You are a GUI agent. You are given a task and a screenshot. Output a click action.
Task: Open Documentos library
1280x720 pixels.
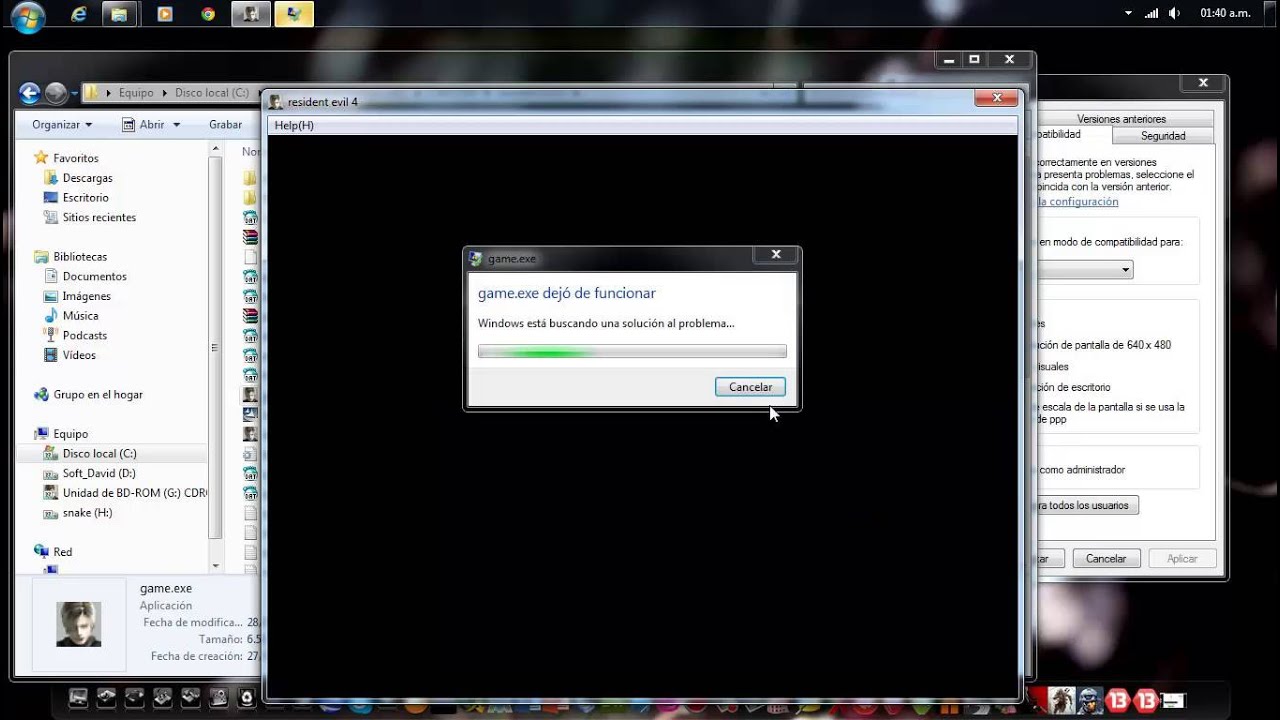pos(95,276)
